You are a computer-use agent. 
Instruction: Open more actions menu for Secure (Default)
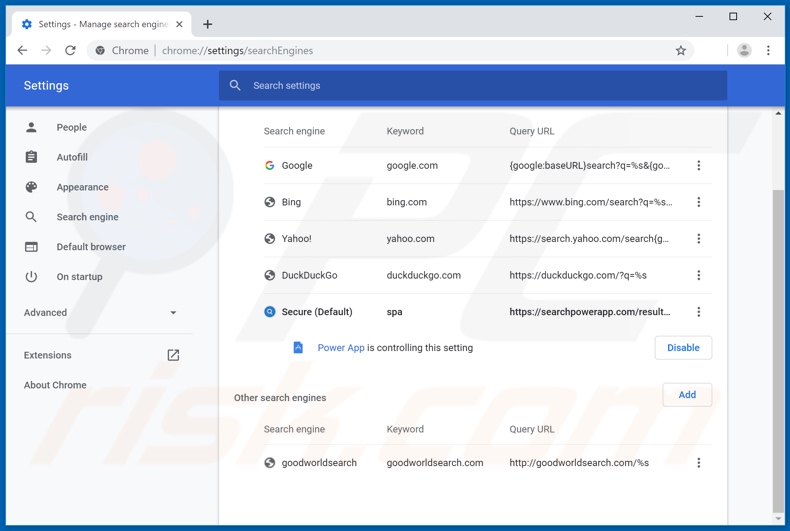click(698, 312)
